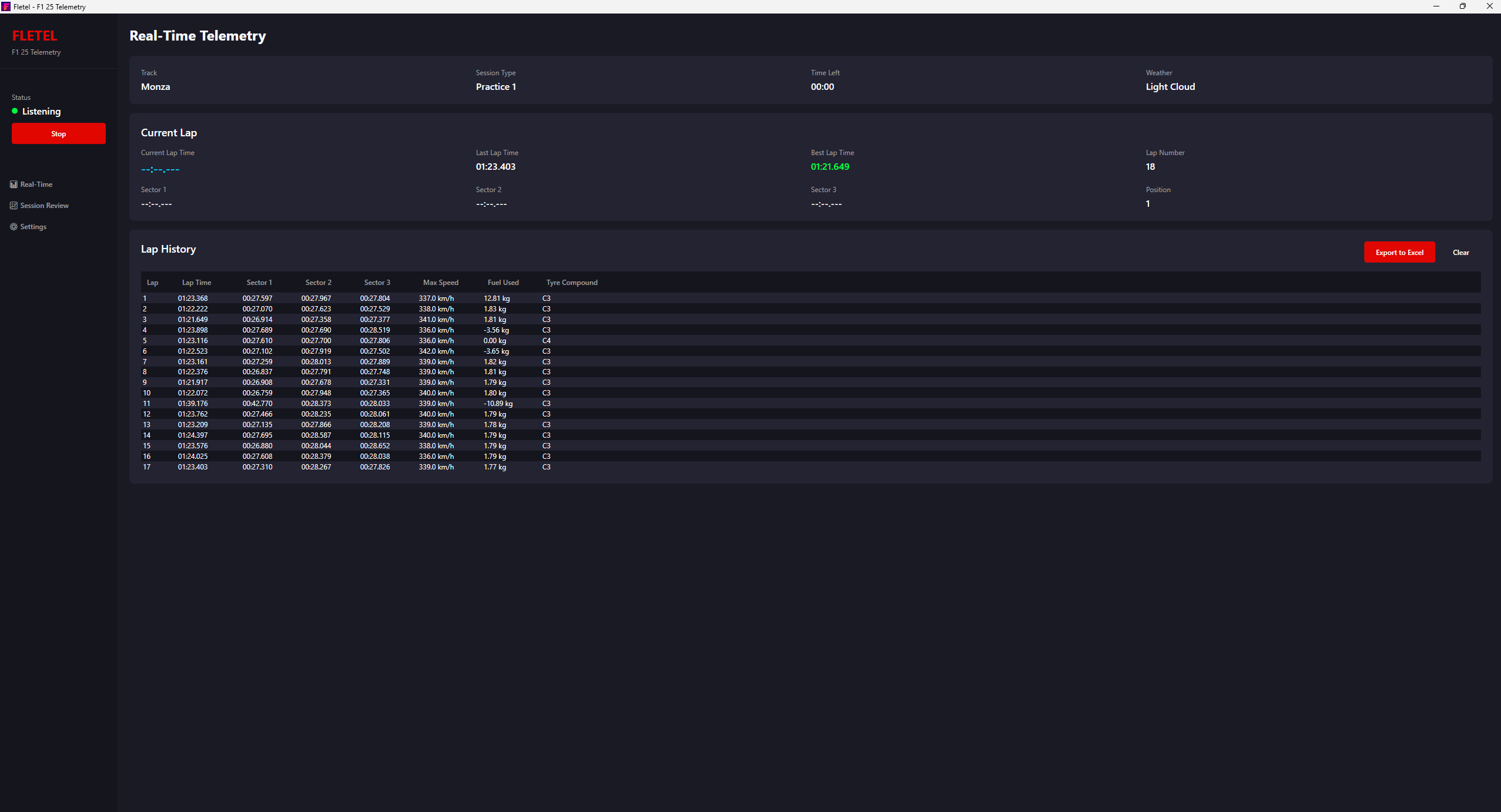1501x812 pixels.
Task: Select the Real-Time bar chart icon in sidebar
Action: (14, 184)
